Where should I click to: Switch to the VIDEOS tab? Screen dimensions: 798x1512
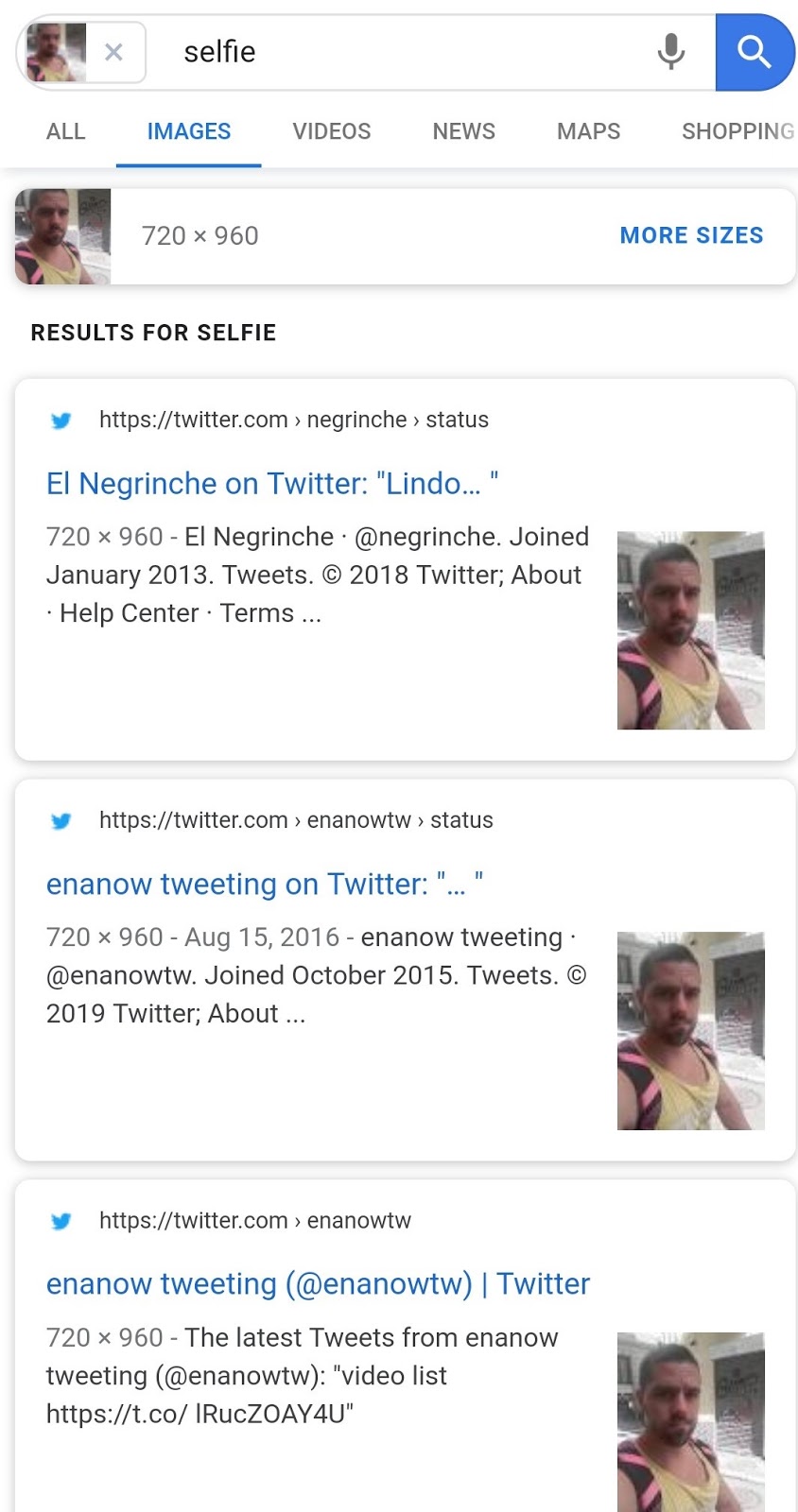[332, 131]
